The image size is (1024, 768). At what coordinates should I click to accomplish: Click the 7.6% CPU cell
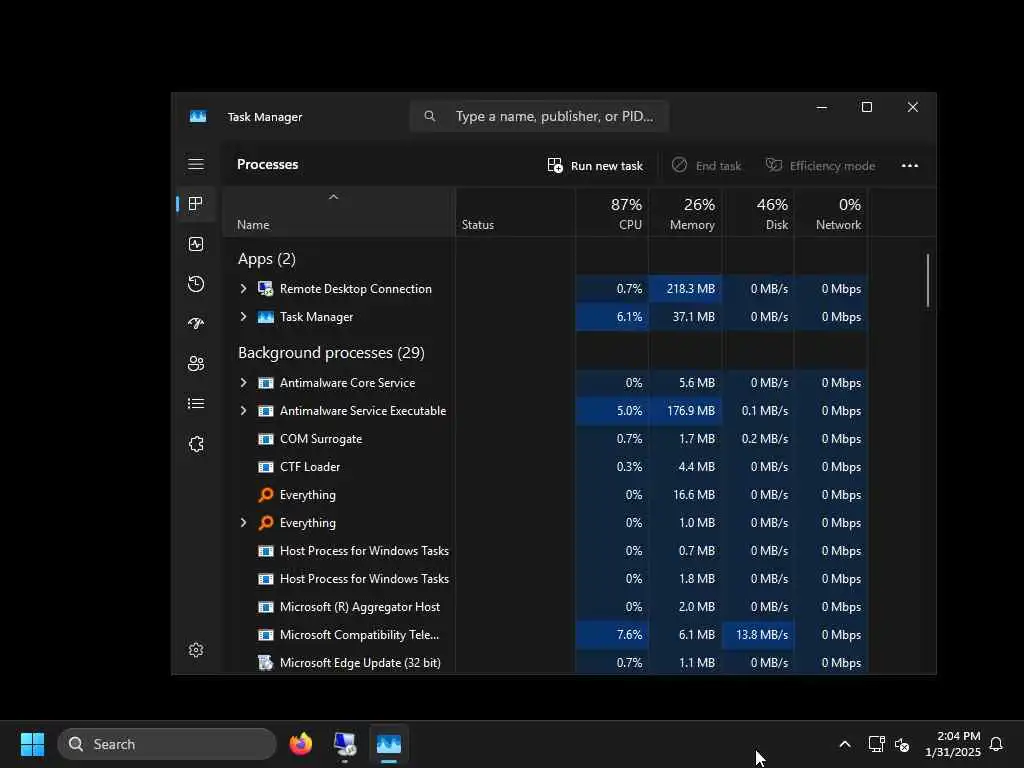[x=612, y=635]
